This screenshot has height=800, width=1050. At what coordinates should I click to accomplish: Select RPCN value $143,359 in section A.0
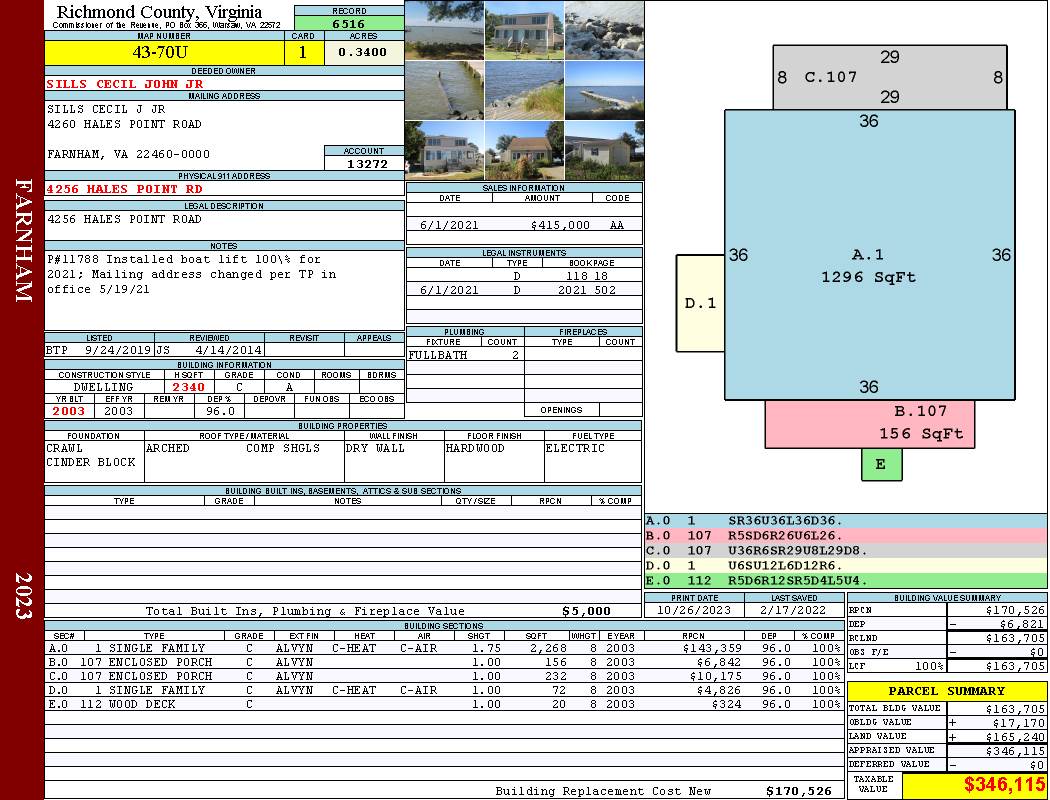712,648
